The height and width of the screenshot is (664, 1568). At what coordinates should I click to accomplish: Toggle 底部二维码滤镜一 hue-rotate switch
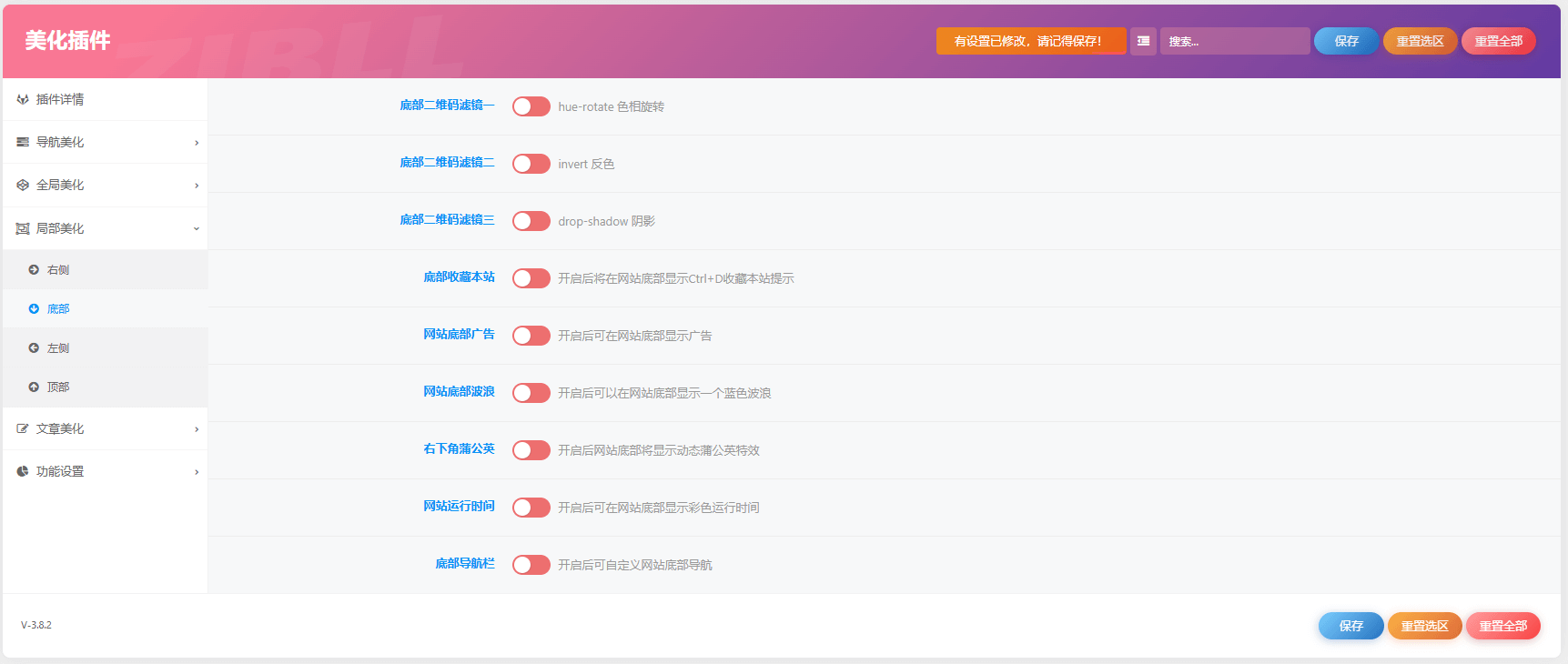point(531,106)
